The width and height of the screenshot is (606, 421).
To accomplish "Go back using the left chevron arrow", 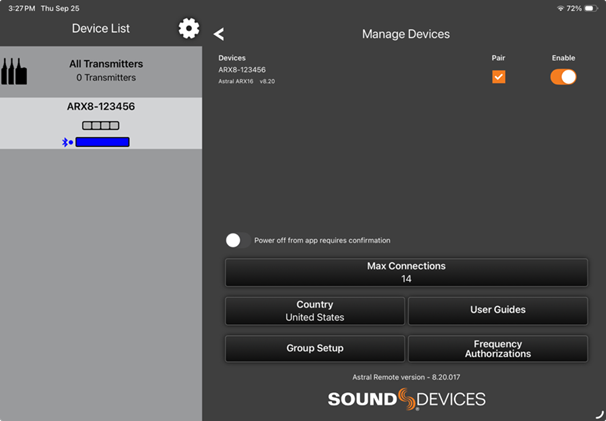I will (x=219, y=34).
